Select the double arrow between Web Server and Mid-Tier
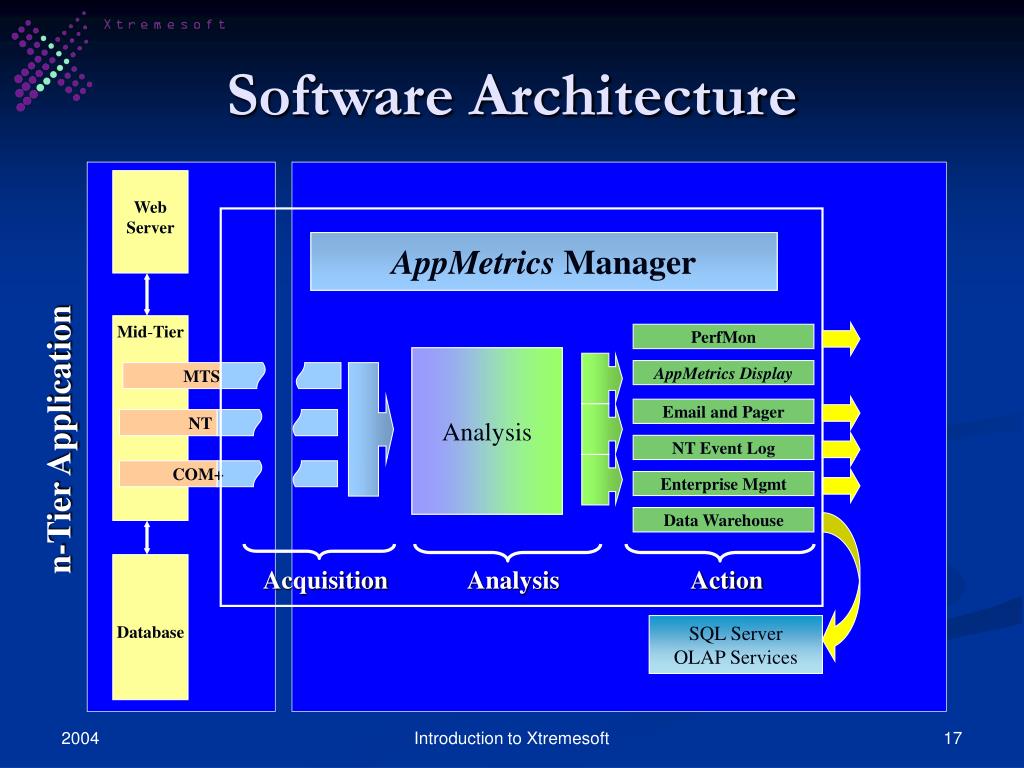Viewport: 1024px width, 768px height. (x=147, y=295)
